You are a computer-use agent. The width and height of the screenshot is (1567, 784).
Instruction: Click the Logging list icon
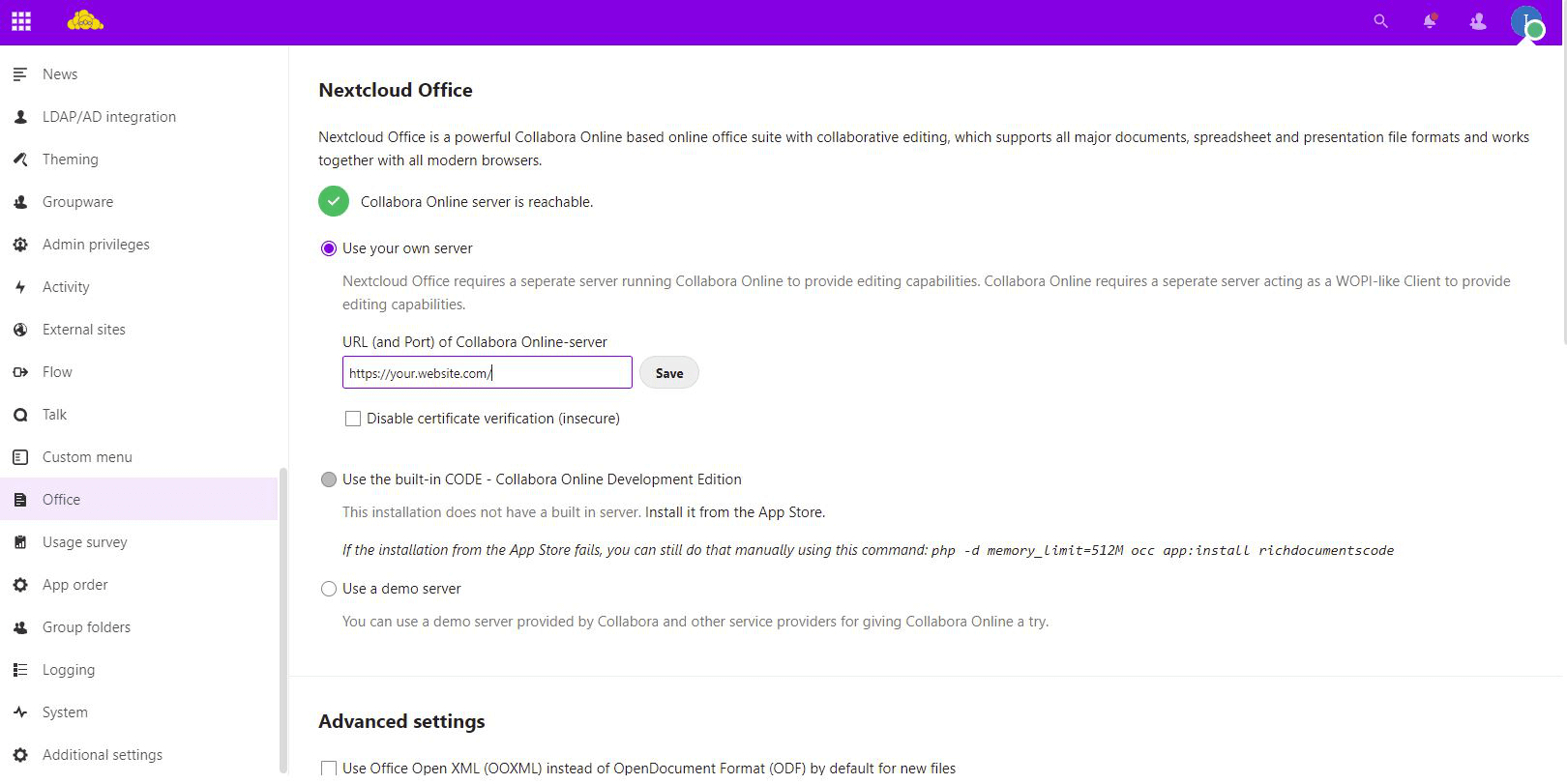tap(20, 670)
